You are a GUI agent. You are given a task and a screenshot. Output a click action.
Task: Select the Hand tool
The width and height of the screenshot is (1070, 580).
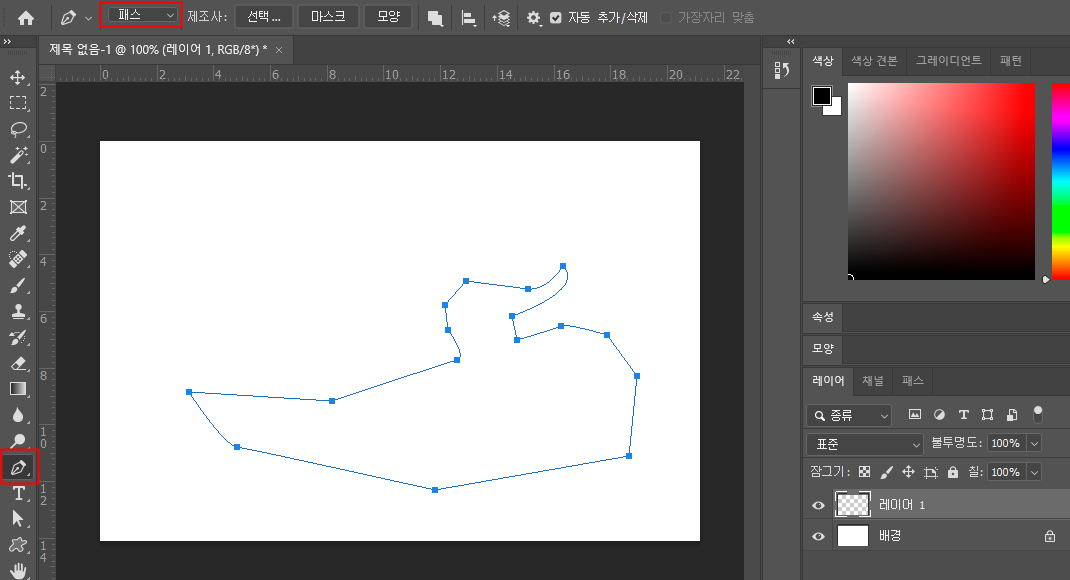[18, 571]
